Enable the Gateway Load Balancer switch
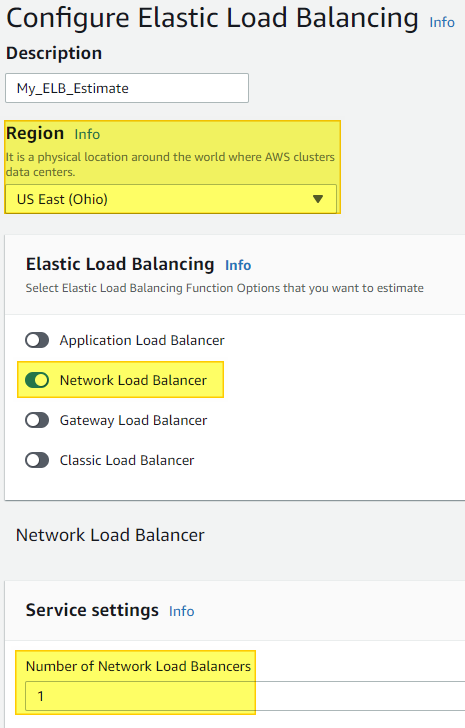Image resolution: width=465 pixels, height=728 pixels. [37, 420]
